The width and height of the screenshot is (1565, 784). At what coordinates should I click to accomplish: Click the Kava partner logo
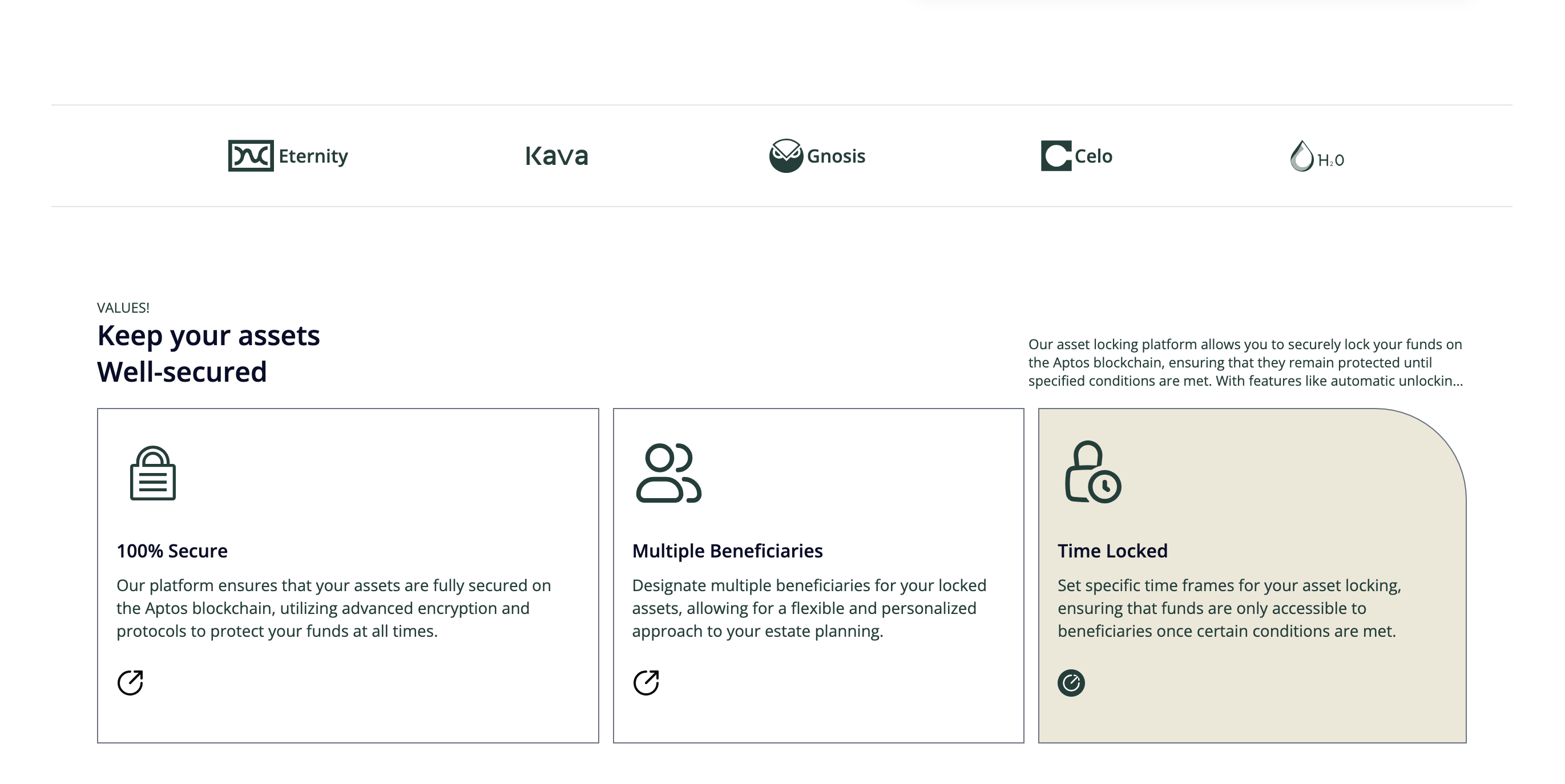[x=556, y=156]
